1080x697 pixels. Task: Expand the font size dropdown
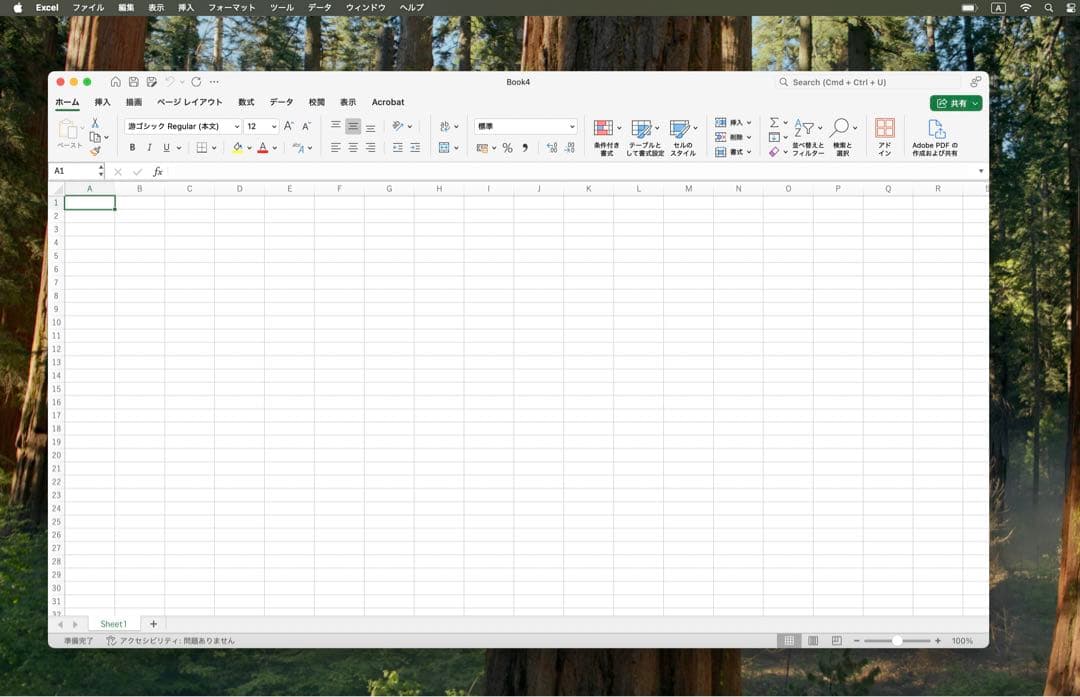[x=274, y=127]
